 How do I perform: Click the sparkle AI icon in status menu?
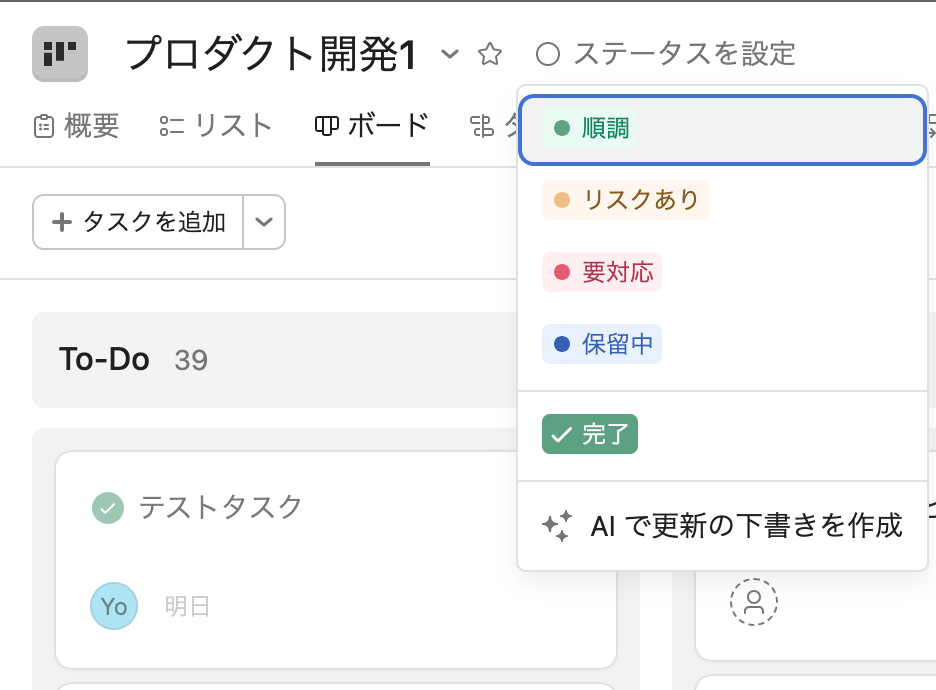click(x=557, y=526)
